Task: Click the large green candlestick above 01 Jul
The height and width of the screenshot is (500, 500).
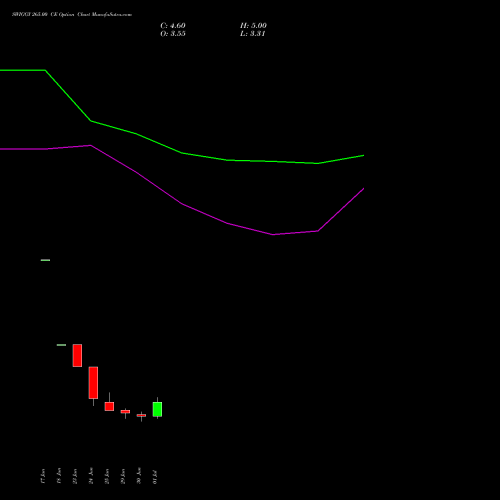Action: point(157,409)
